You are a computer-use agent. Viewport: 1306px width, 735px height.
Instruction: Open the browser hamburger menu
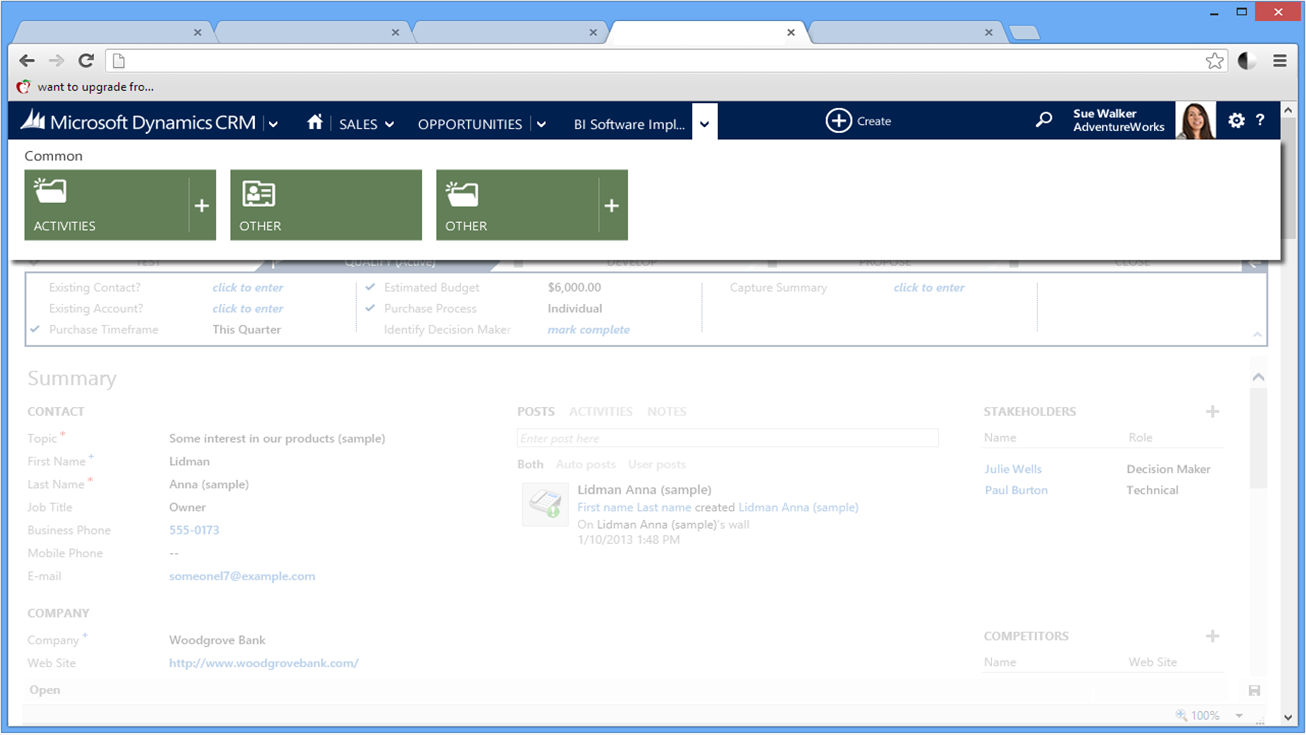1280,61
